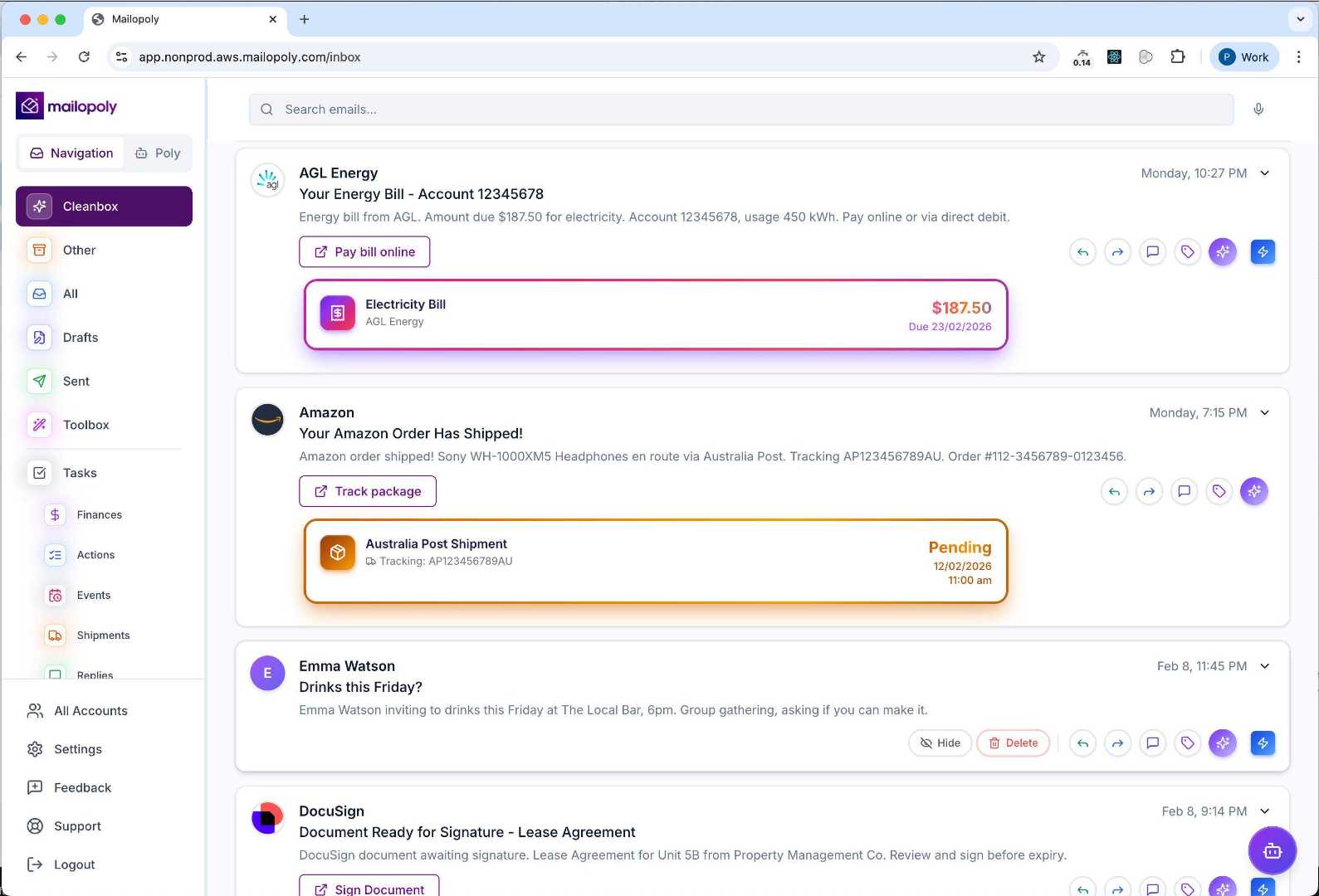Open the Drafts folder
Image resolution: width=1319 pixels, height=896 pixels.
[x=80, y=338]
